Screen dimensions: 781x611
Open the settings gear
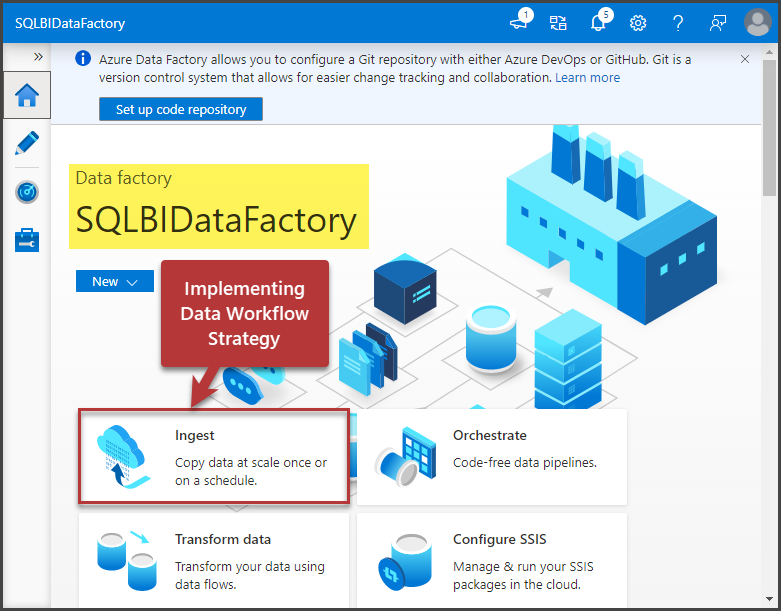tap(638, 23)
